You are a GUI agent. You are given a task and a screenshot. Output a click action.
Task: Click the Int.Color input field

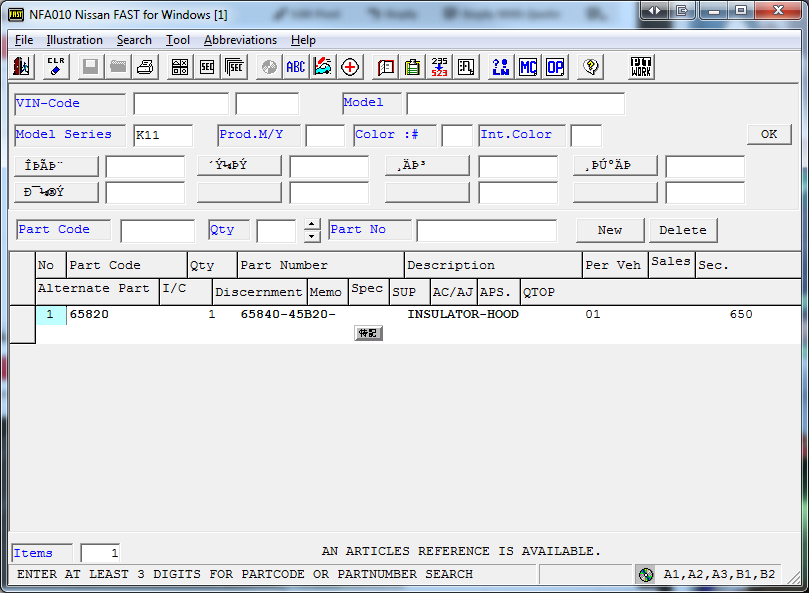click(x=586, y=135)
